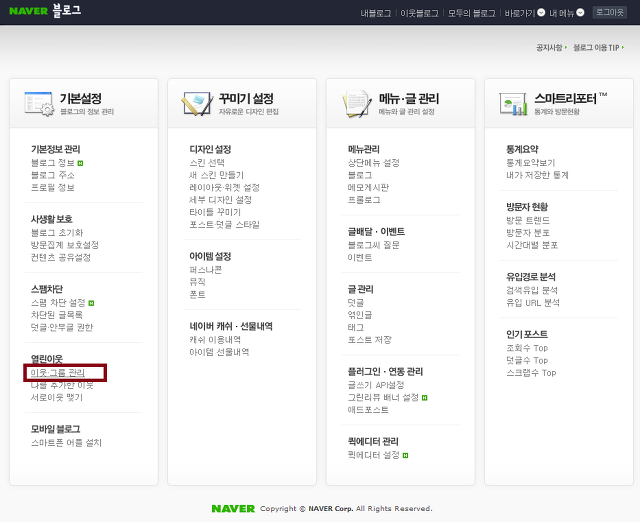
Task: Open 방문자 분포
Action: pos(528,233)
